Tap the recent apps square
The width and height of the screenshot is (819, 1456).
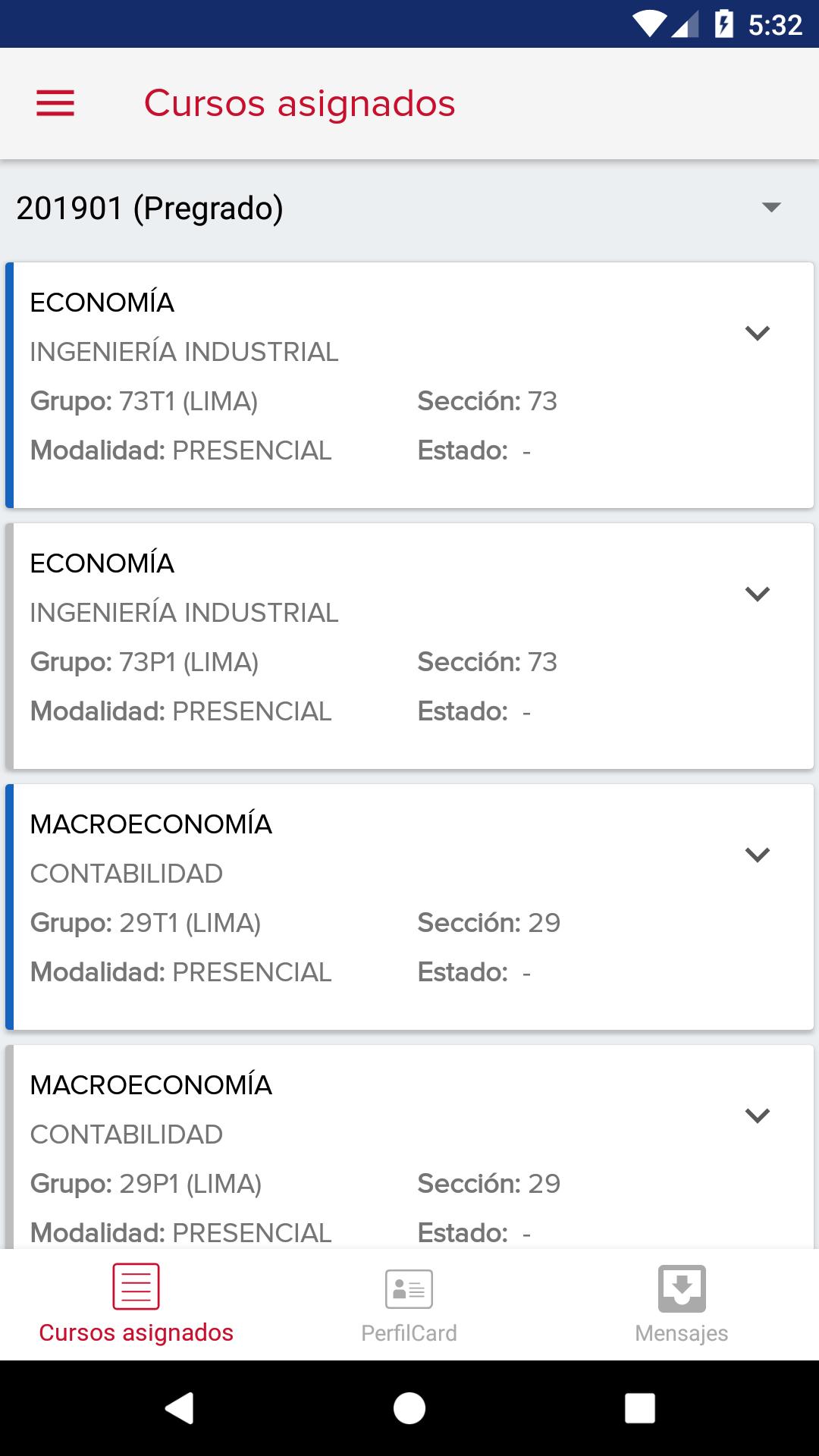(x=640, y=1408)
